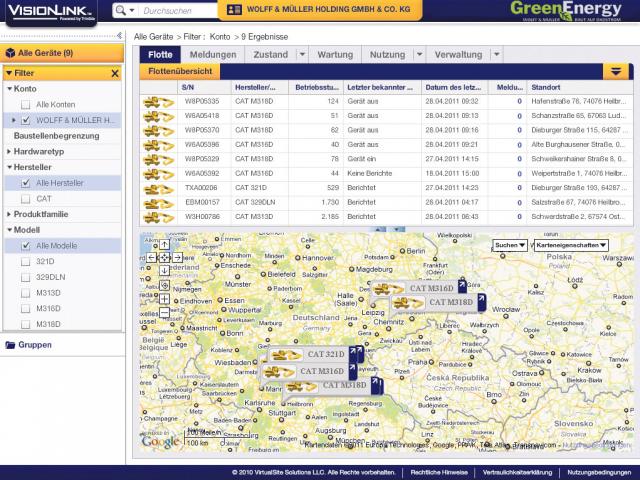The height and width of the screenshot is (480, 640).
Task: Zoom out the map with minus
Action: point(164,313)
